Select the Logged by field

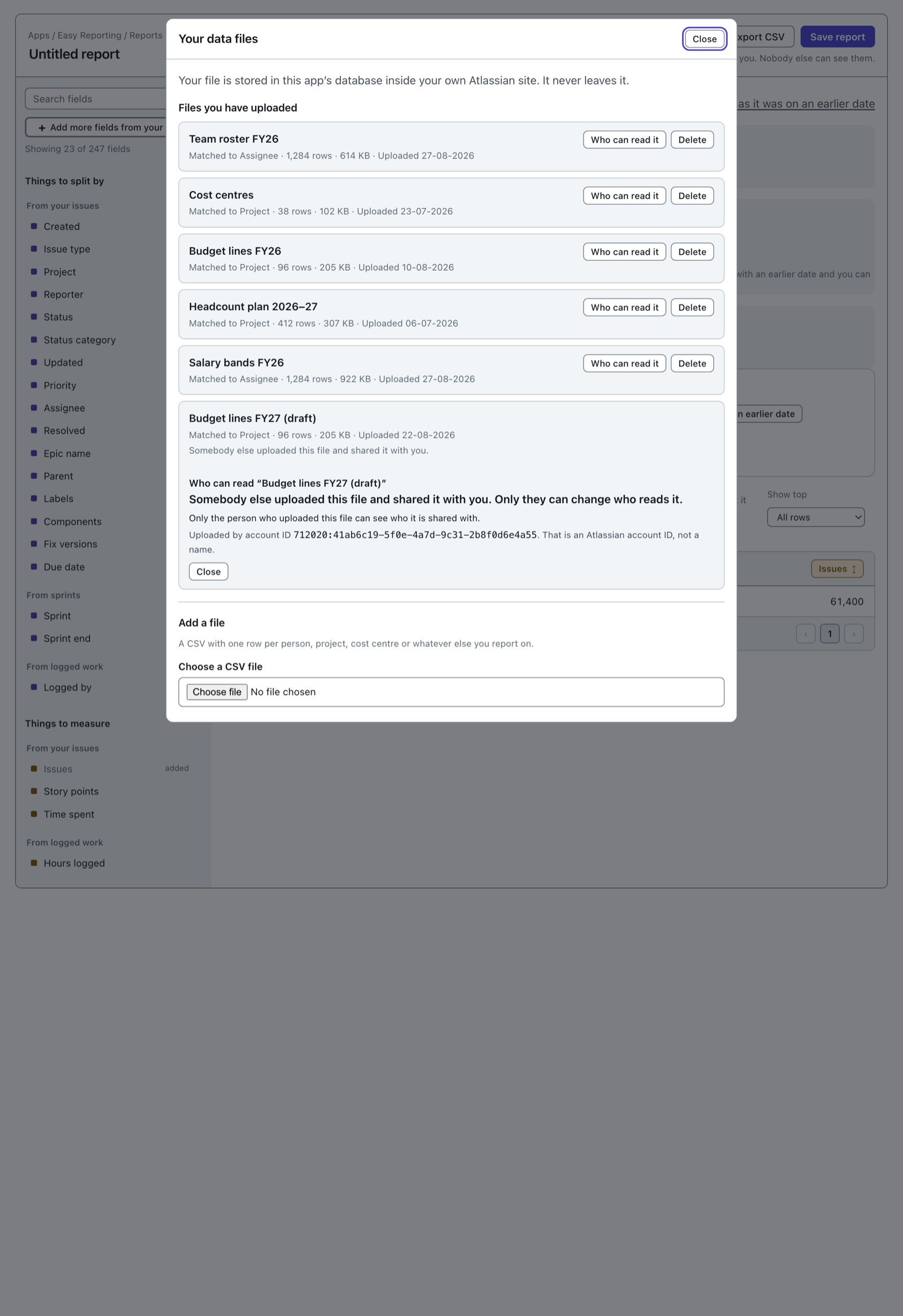[67, 688]
